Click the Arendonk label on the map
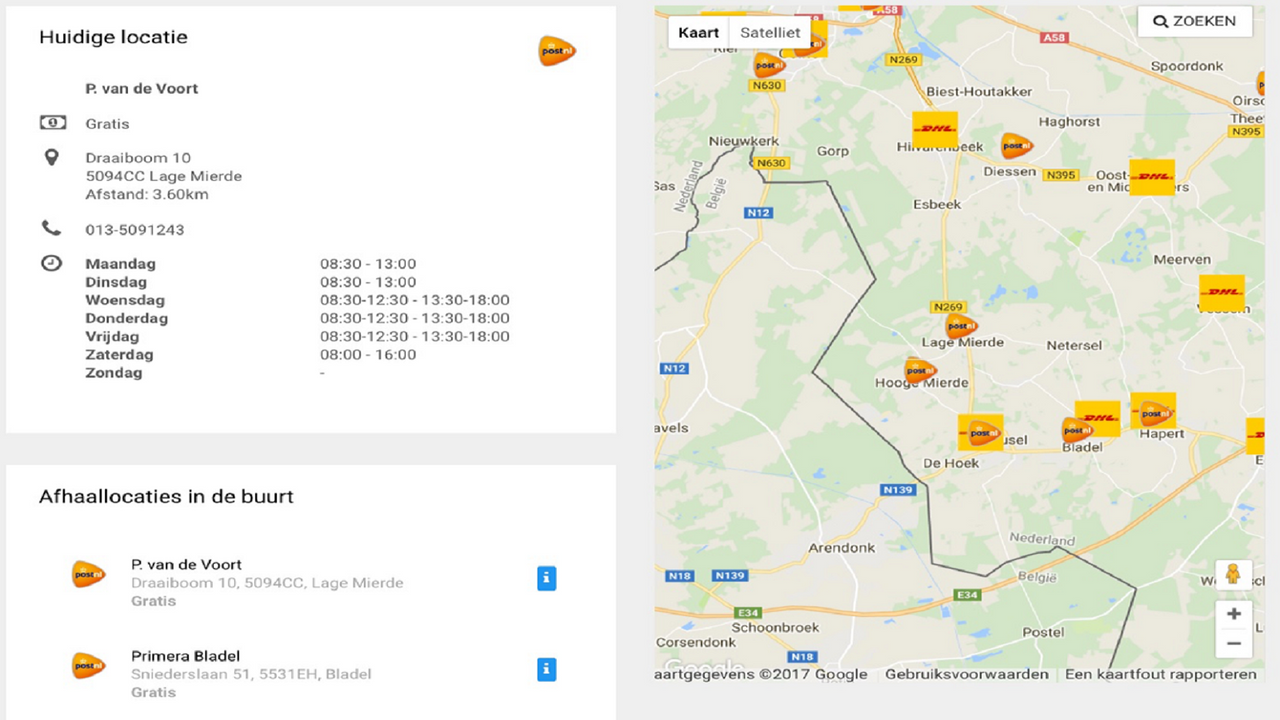This screenshot has height=720, width=1280. 842,548
